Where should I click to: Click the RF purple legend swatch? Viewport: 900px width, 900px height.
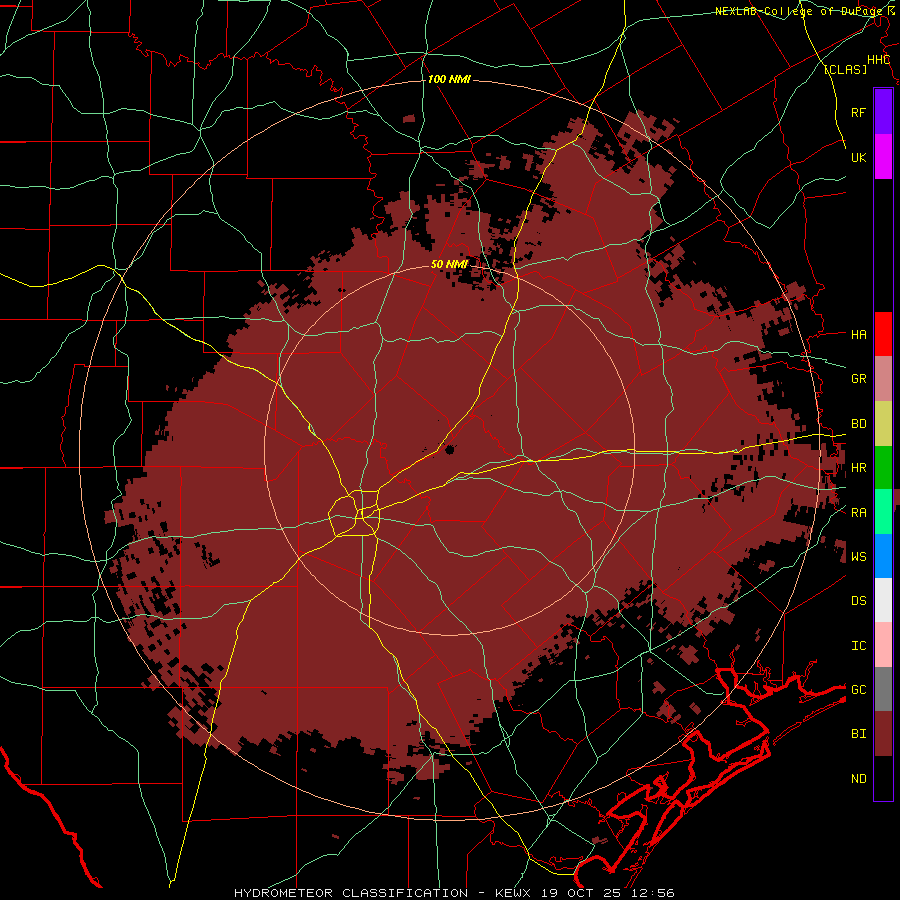pos(883,112)
